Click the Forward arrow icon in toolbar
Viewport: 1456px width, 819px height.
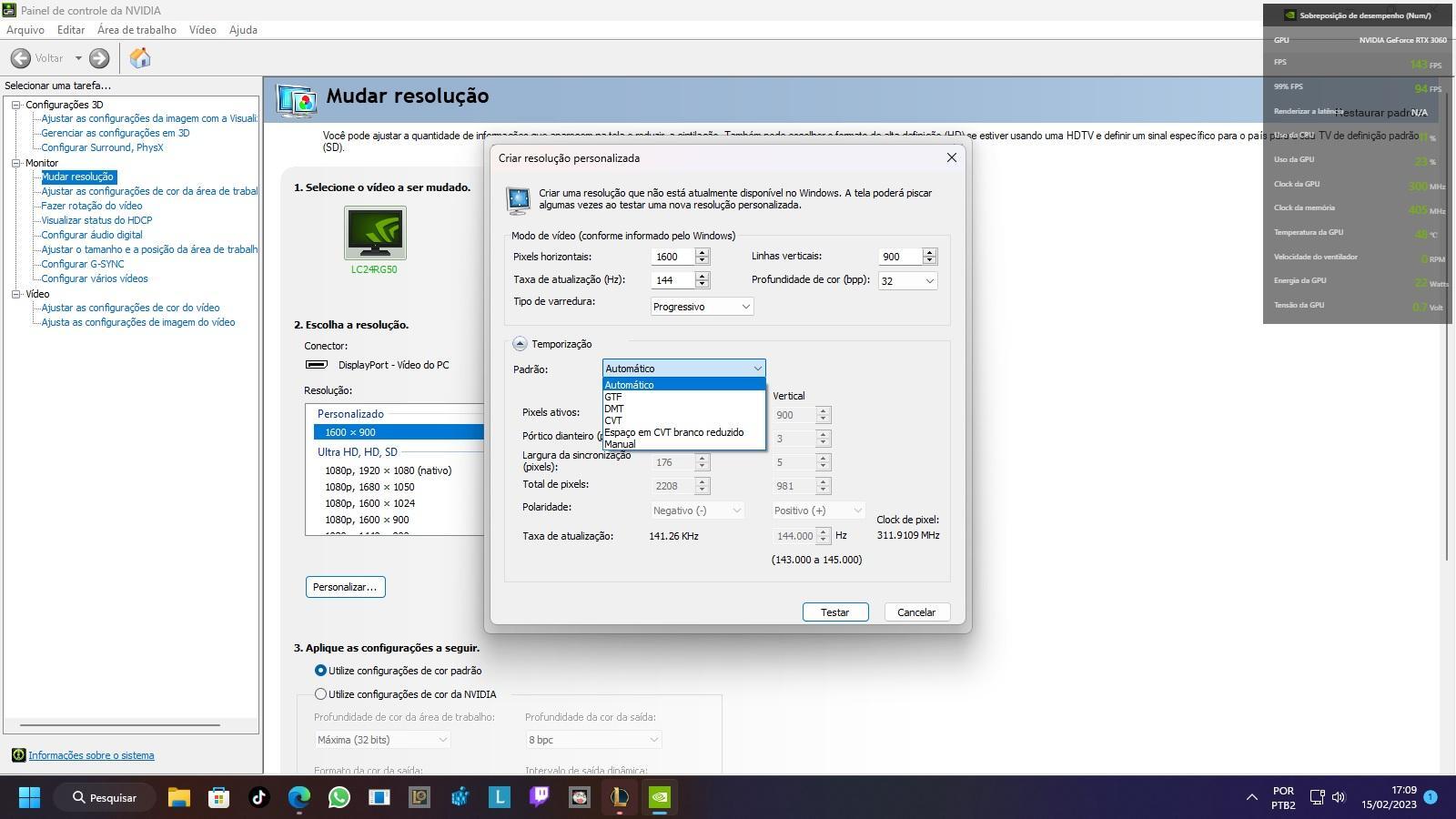[99, 58]
